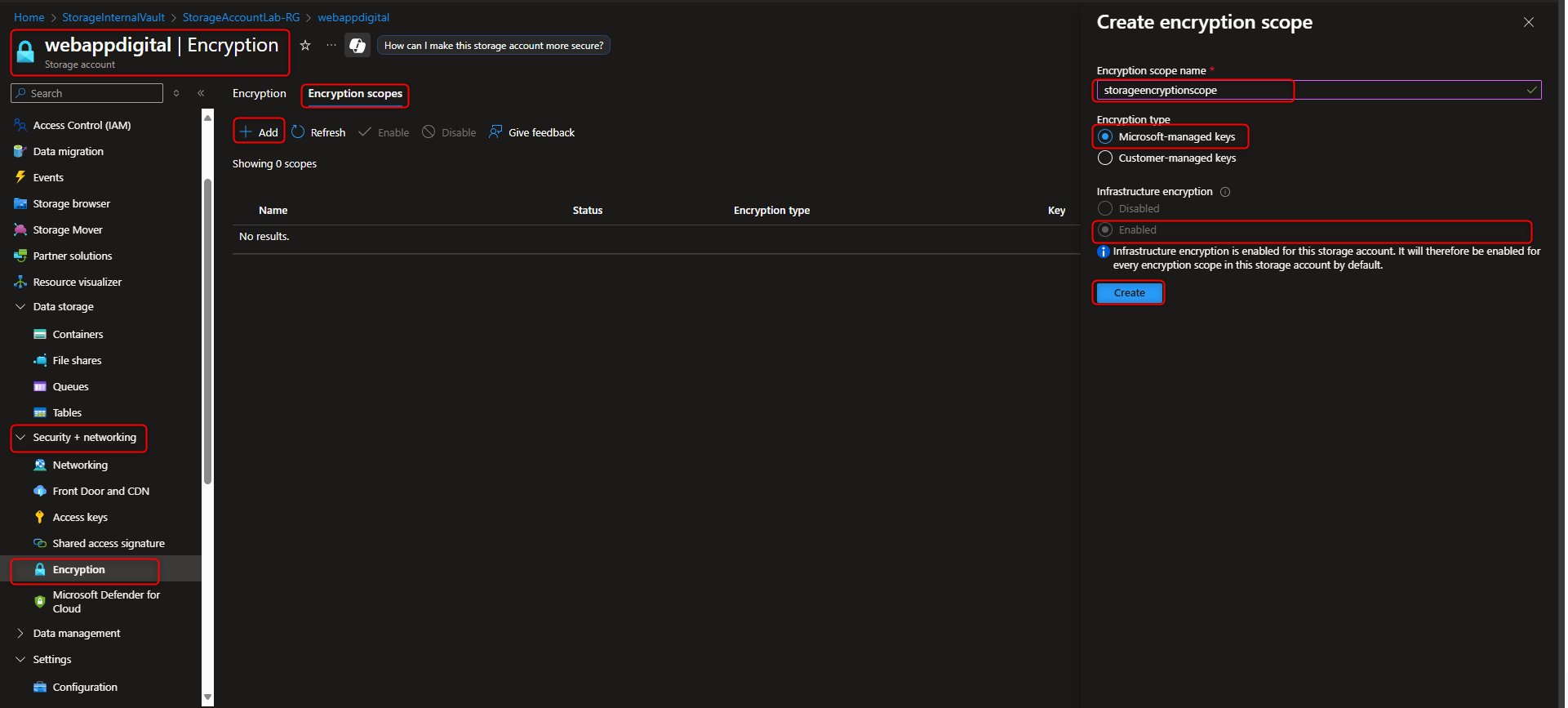Open Storage browser icon
The image size is (1568, 708).
point(20,203)
